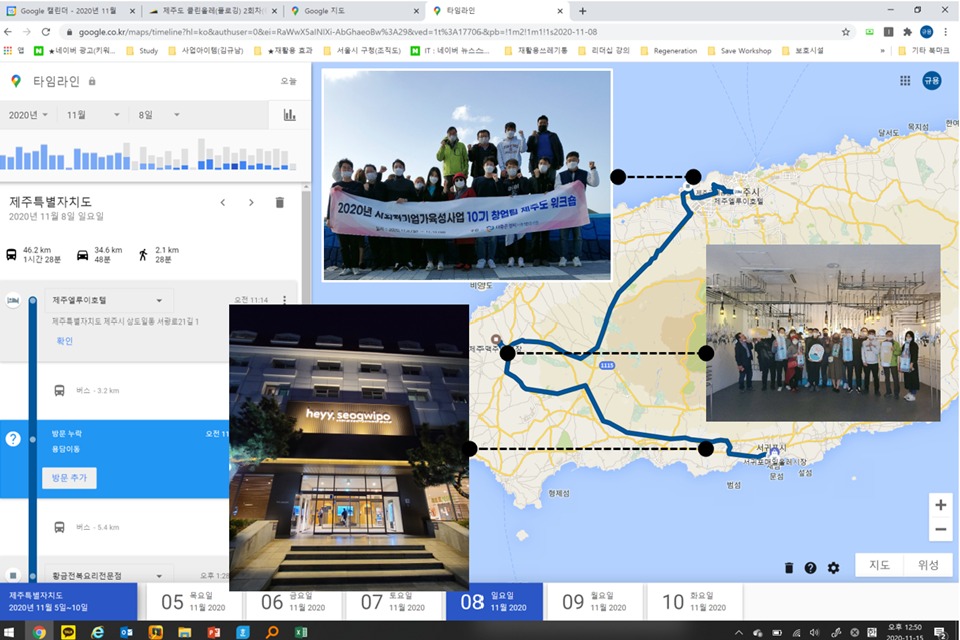This screenshot has height=640, width=960.
Task: Select day 10 화요일 in date strip
Action: pos(693,601)
